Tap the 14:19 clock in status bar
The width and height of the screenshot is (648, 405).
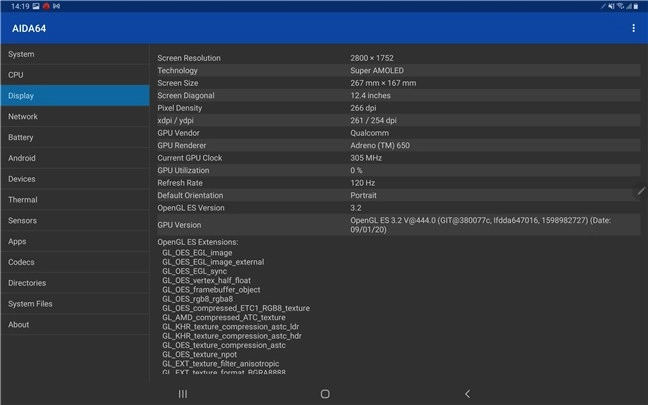[20, 6]
